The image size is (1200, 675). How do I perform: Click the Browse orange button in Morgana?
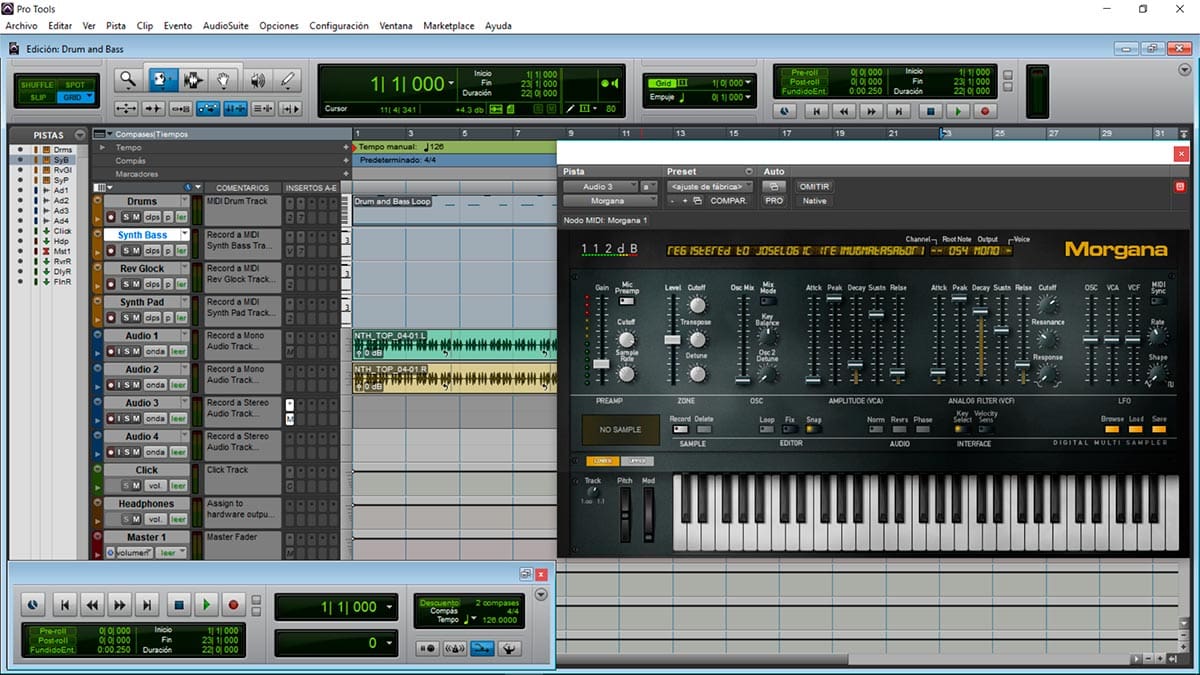click(x=1113, y=430)
